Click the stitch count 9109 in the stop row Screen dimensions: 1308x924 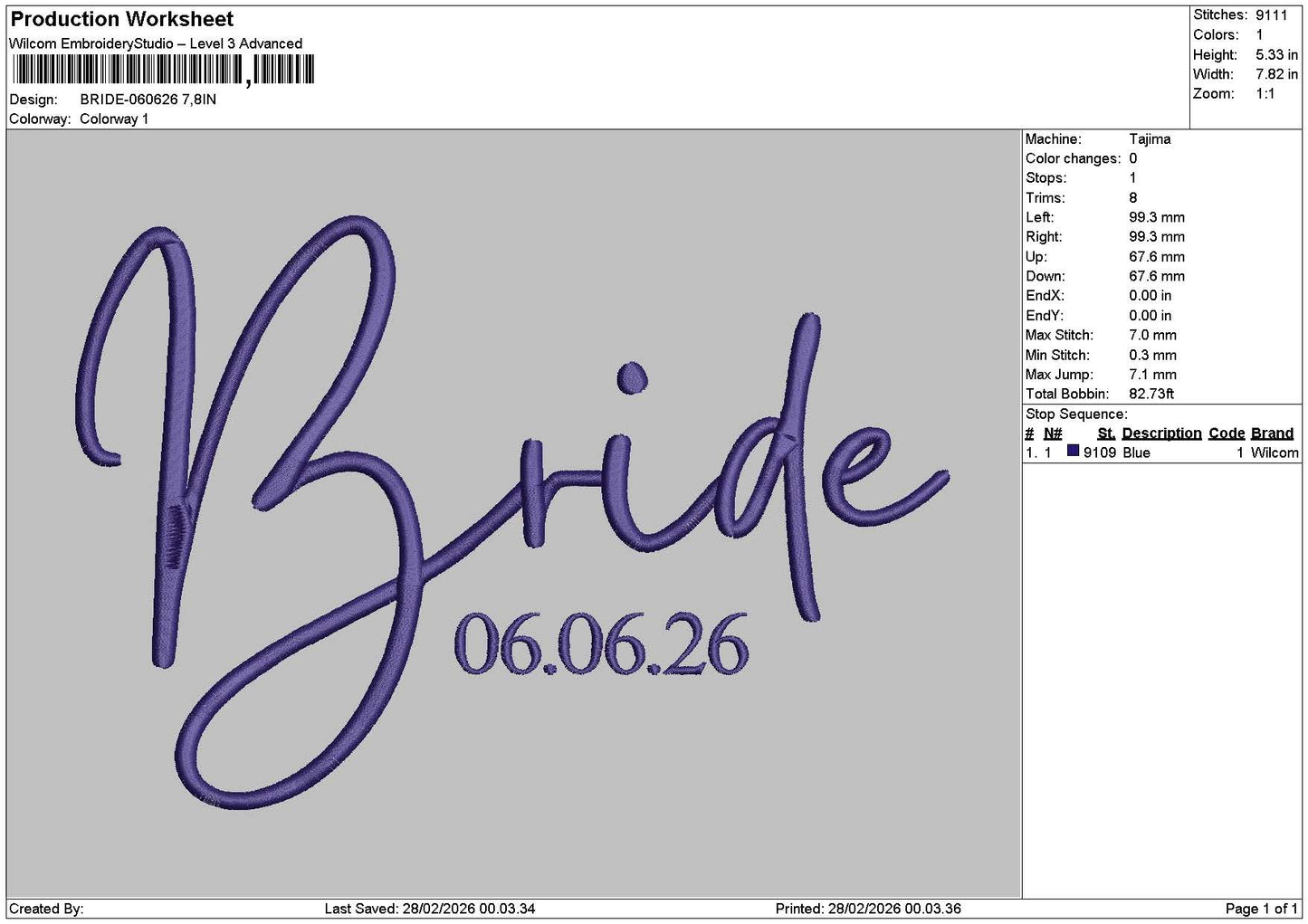coord(1100,453)
